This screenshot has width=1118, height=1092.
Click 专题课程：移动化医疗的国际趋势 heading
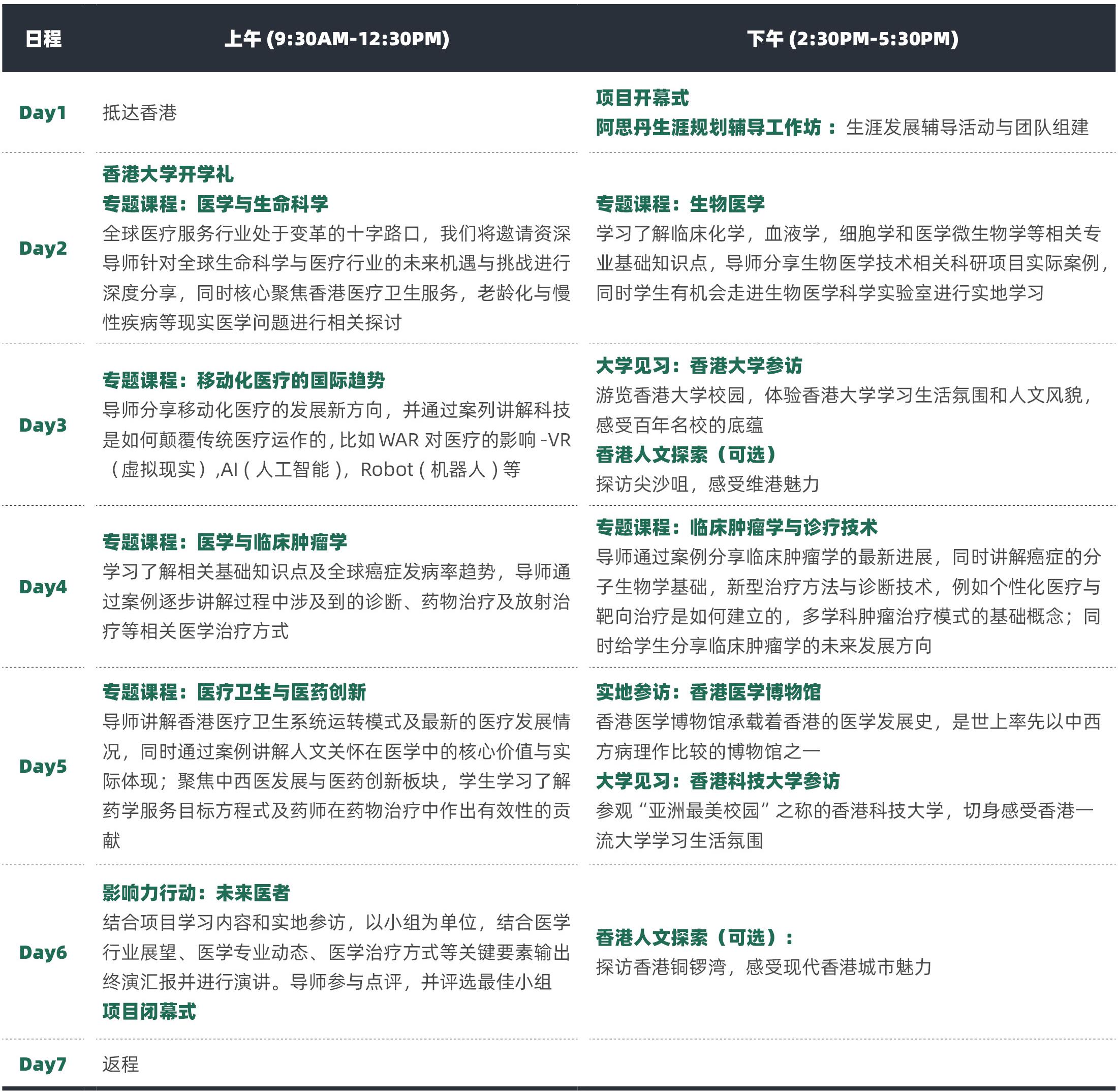point(243,380)
